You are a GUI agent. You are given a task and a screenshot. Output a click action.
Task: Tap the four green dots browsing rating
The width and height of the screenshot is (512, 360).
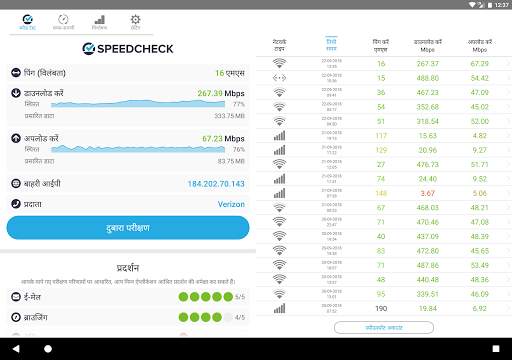pos(206,317)
